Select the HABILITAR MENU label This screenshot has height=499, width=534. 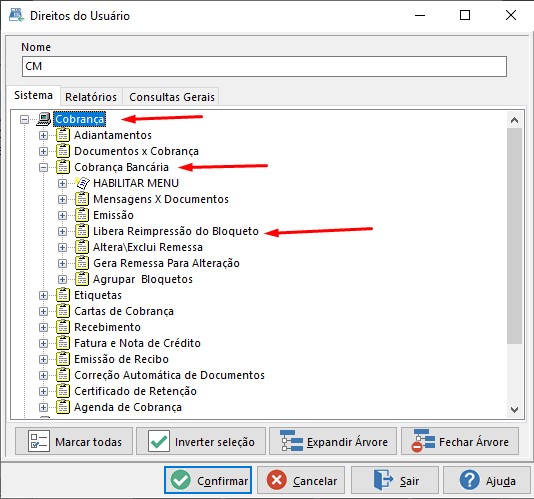pyautogui.click(x=136, y=183)
